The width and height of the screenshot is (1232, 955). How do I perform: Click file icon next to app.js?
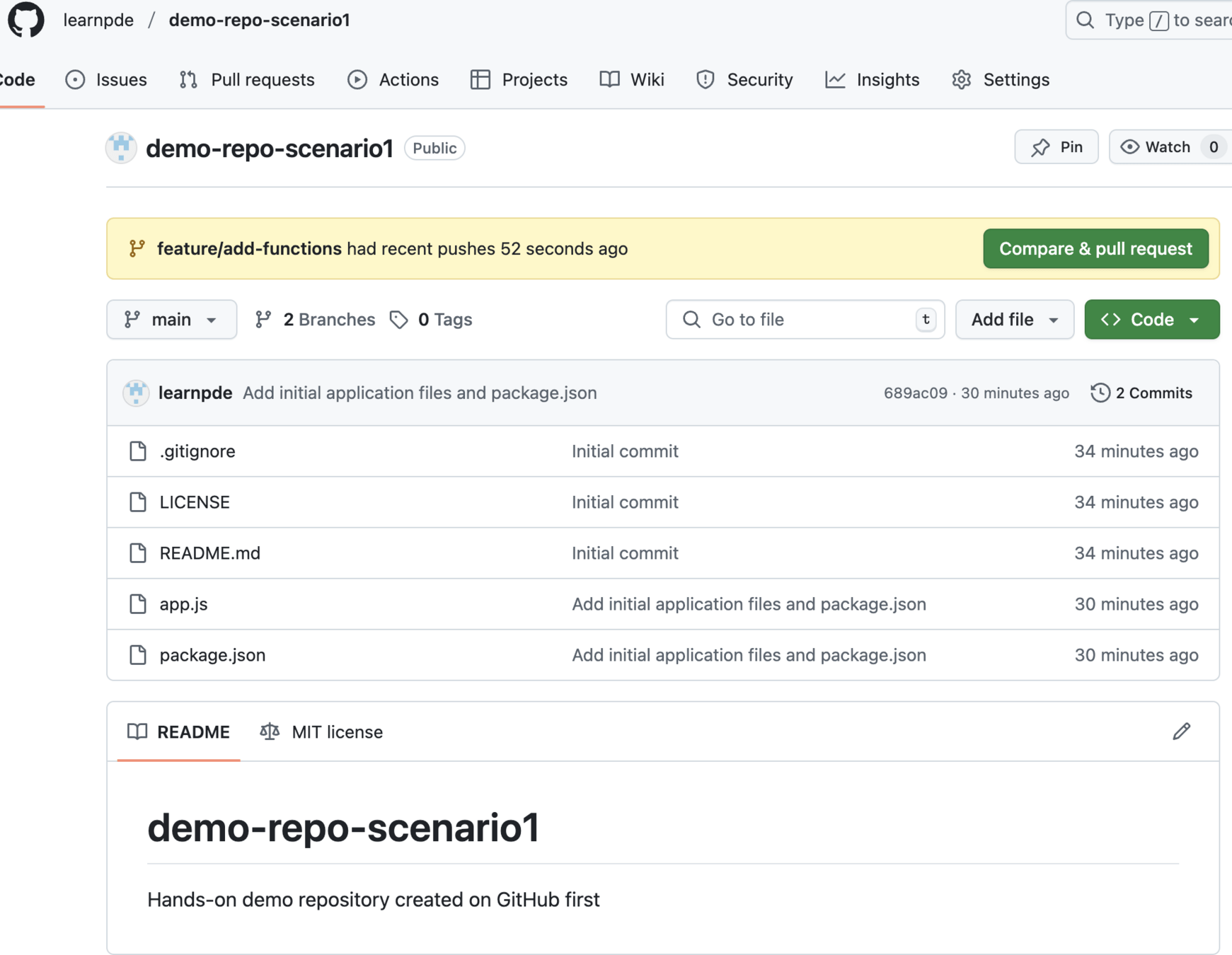tap(138, 603)
